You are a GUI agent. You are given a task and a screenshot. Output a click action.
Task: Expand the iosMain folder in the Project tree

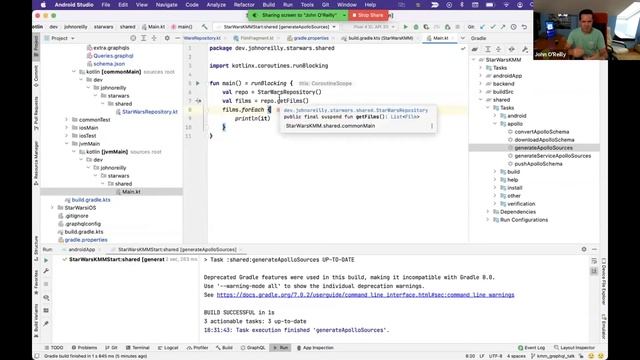[67, 128]
